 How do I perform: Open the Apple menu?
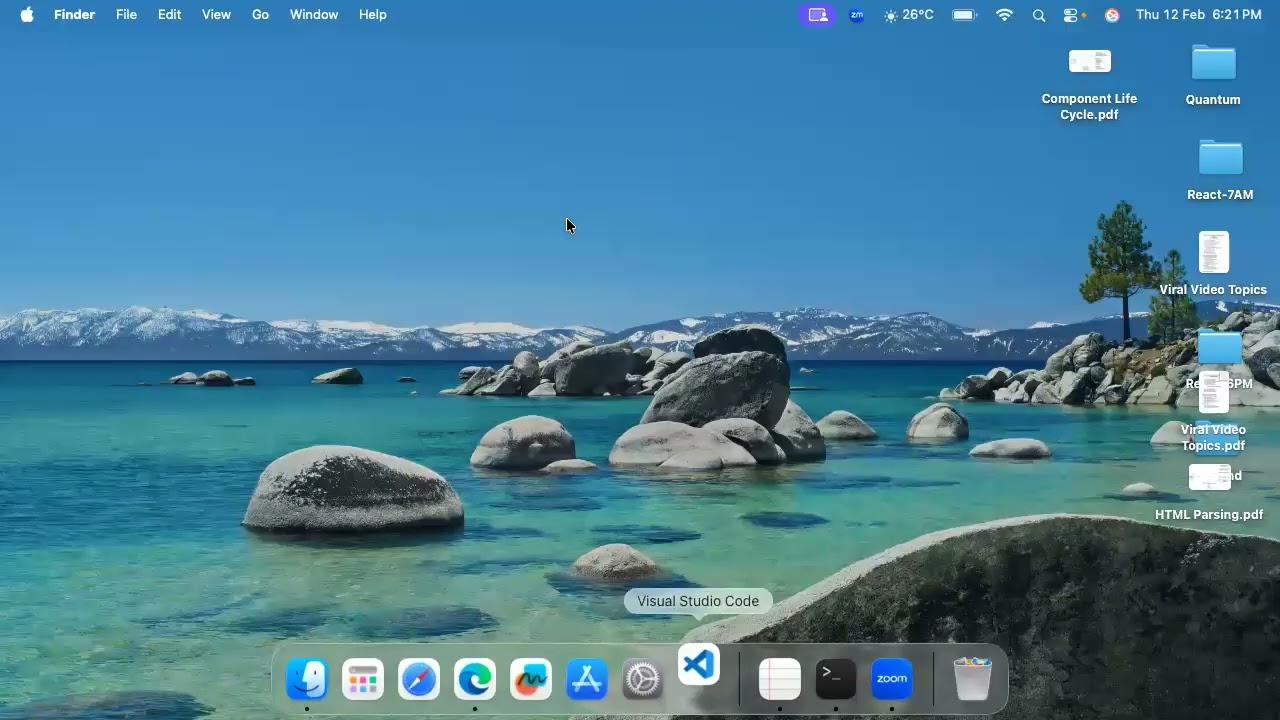coord(27,15)
